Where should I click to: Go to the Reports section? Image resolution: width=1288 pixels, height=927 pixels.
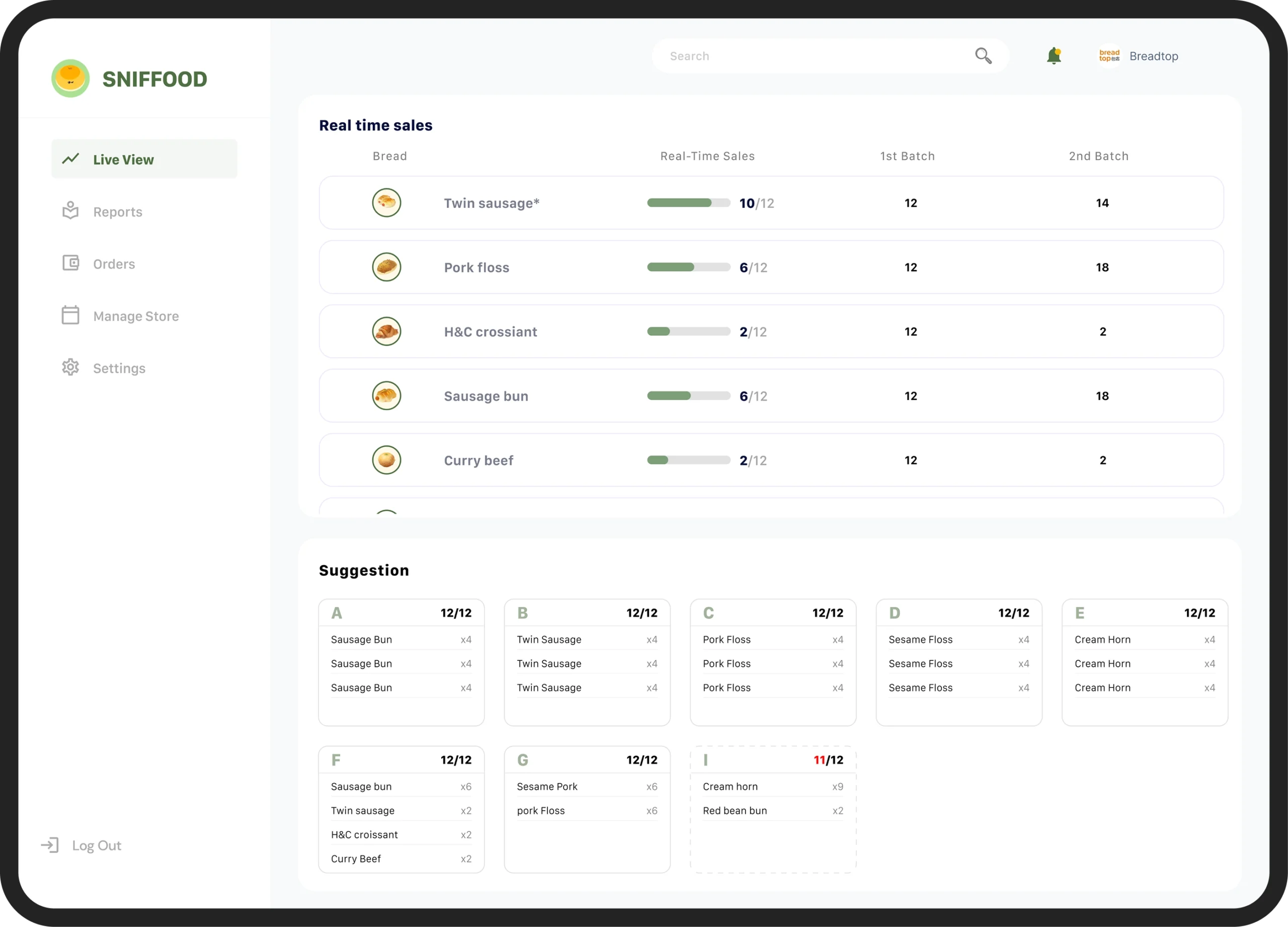point(118,212)
